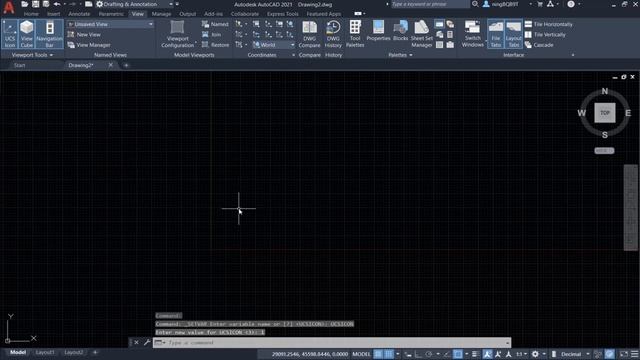Switch to Layout2 tab
Screen dimensions: 640x360
click(74, 352)
